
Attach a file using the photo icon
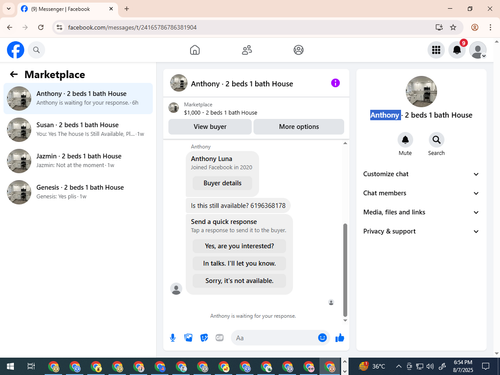click(188, 338)
